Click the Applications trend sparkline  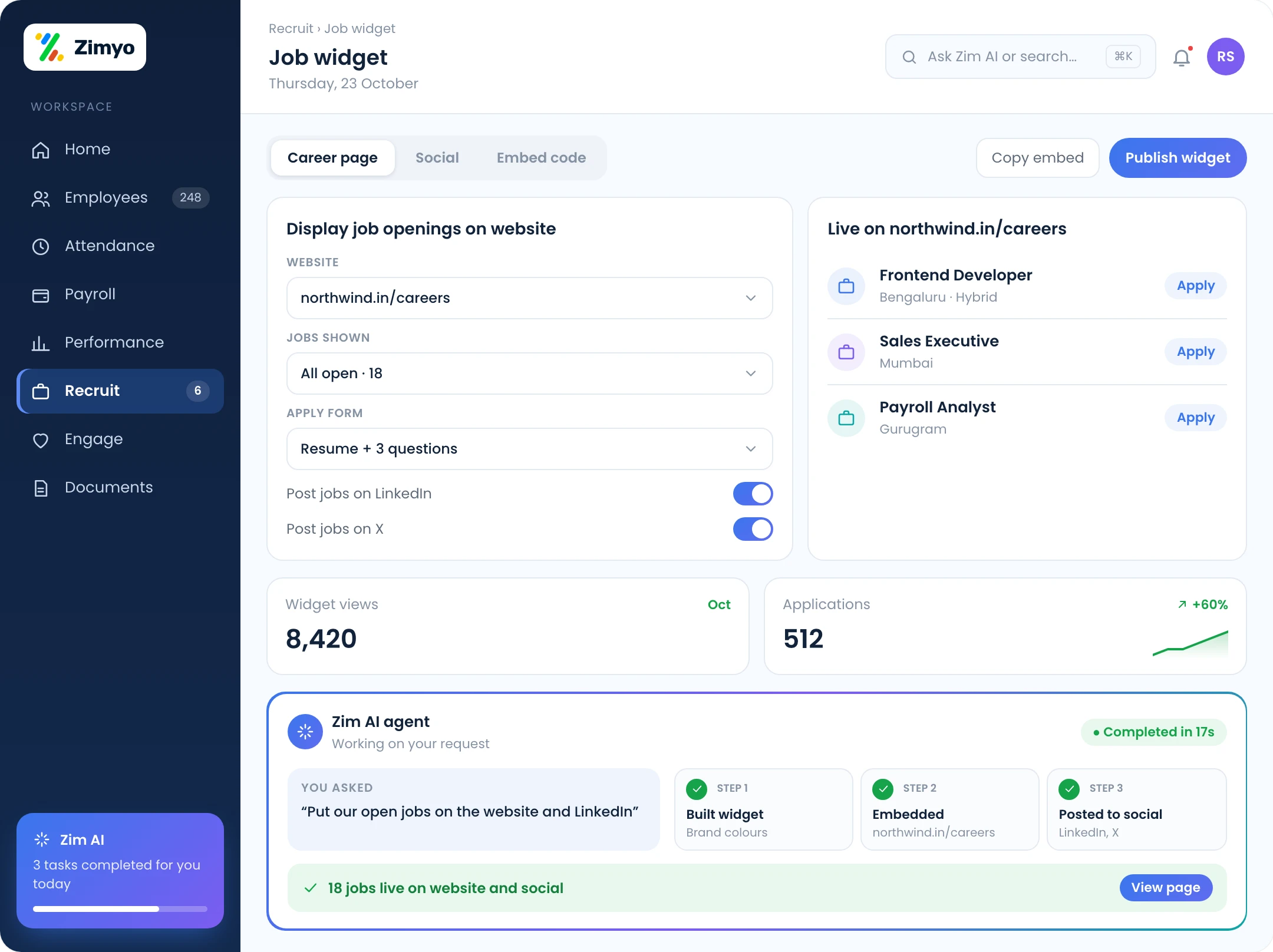click(1190, 644)
